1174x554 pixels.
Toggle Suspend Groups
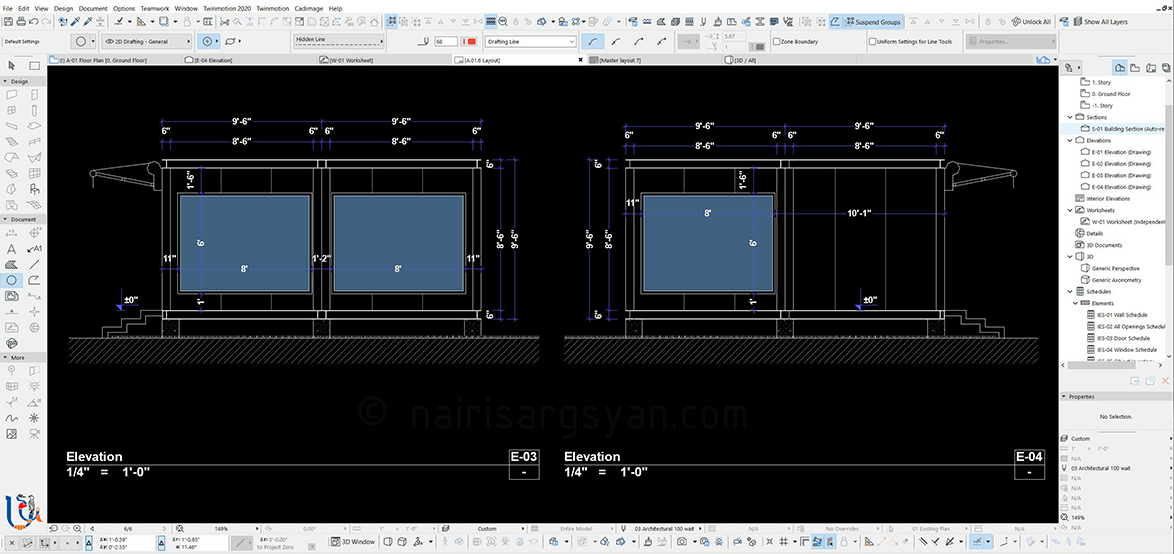872,22
